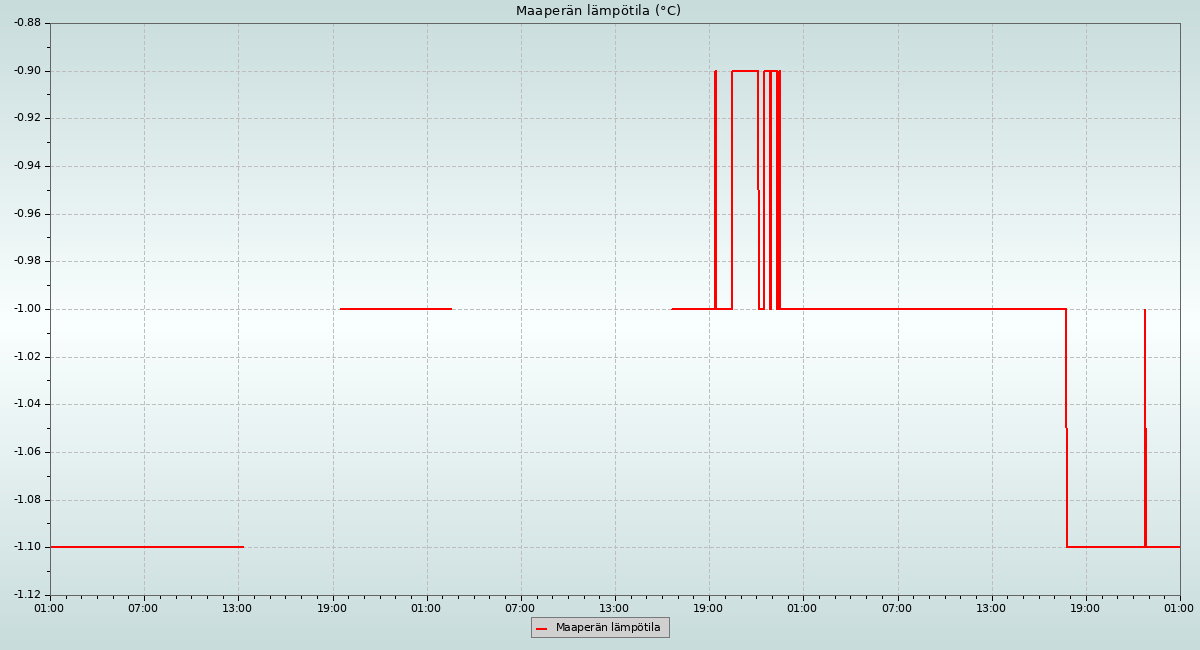Click the -1.12 y-axis label at bottom

(x=25, y=595)
